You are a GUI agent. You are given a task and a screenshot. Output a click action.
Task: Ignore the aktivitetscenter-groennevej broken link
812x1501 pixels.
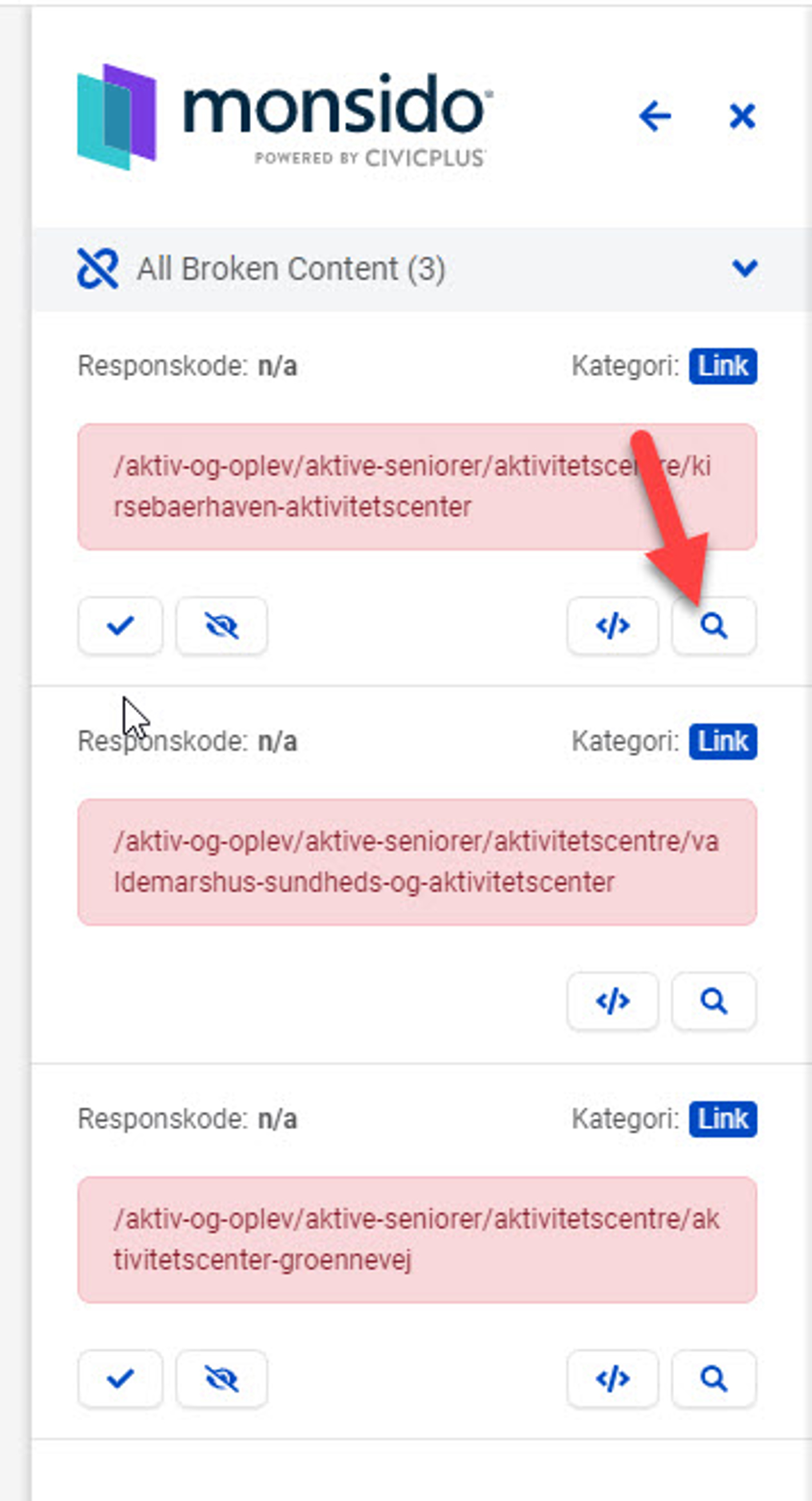(221, 1379)
